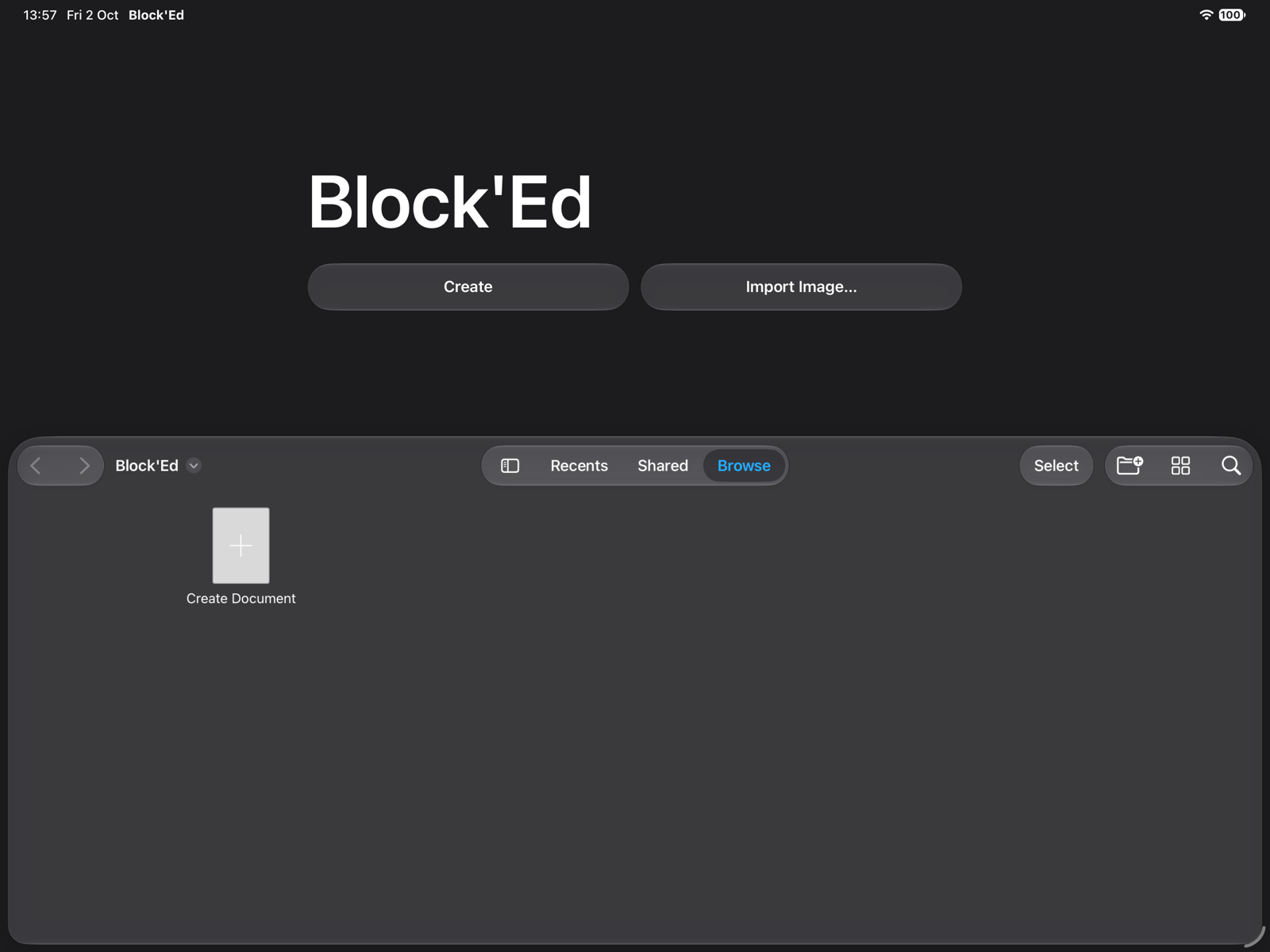This screenshot has height=952, width=1270.
Task: Select the Browse tab
Action: (x=744, y=466)
